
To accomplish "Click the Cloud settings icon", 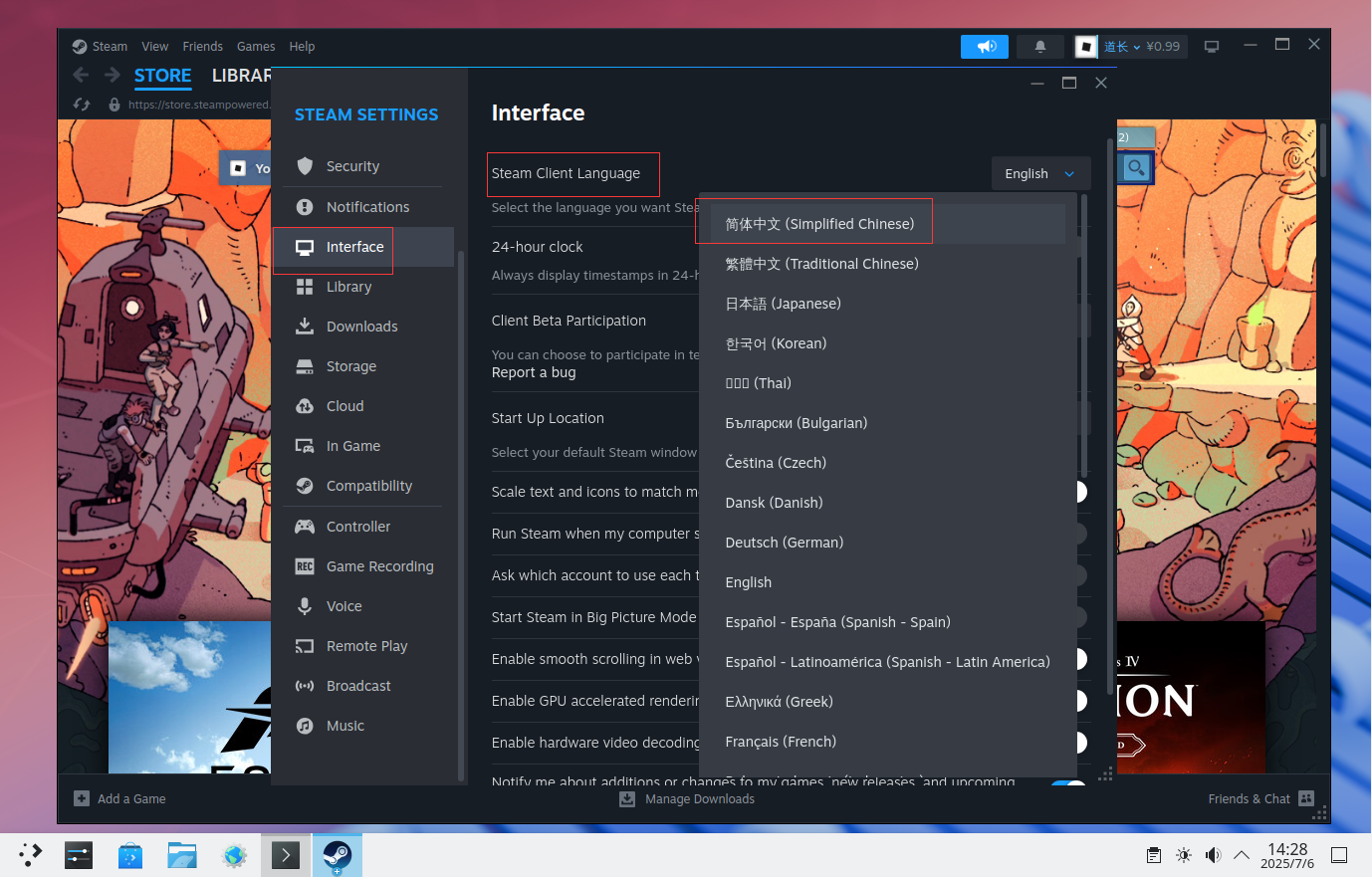I will [305, 406].
